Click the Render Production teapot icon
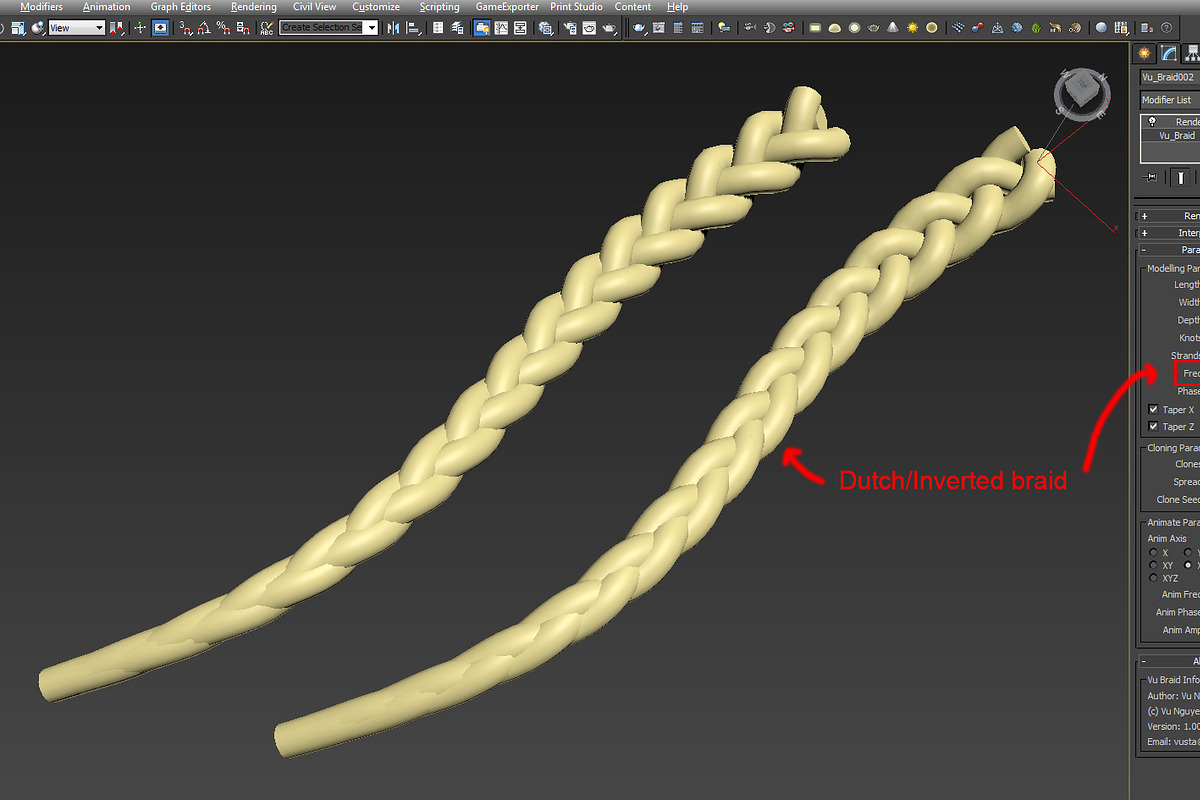1200x800 pixels. click(x=610, y=28)
